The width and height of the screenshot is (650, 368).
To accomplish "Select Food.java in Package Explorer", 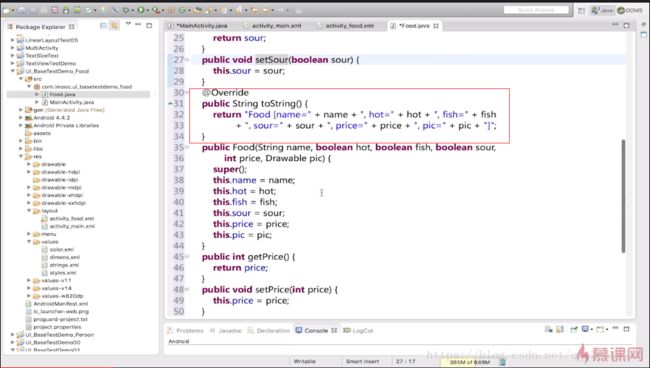I will [x=62, y=94].
